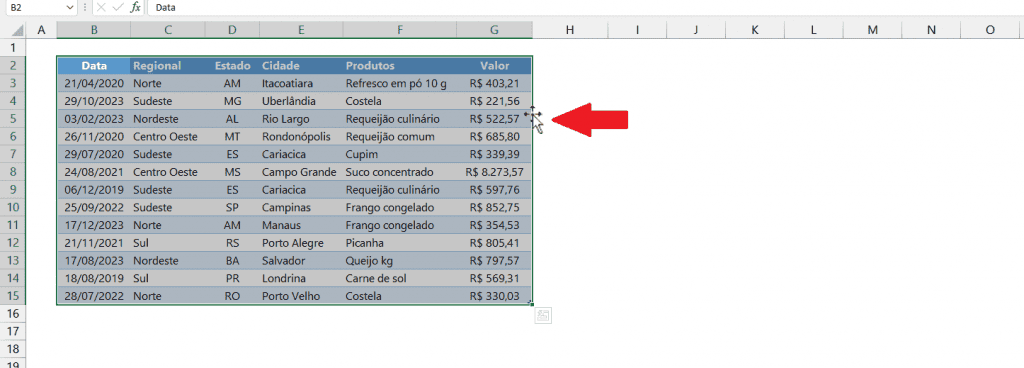
Task: Select the cell Cupim
Action: pos(400,154)
